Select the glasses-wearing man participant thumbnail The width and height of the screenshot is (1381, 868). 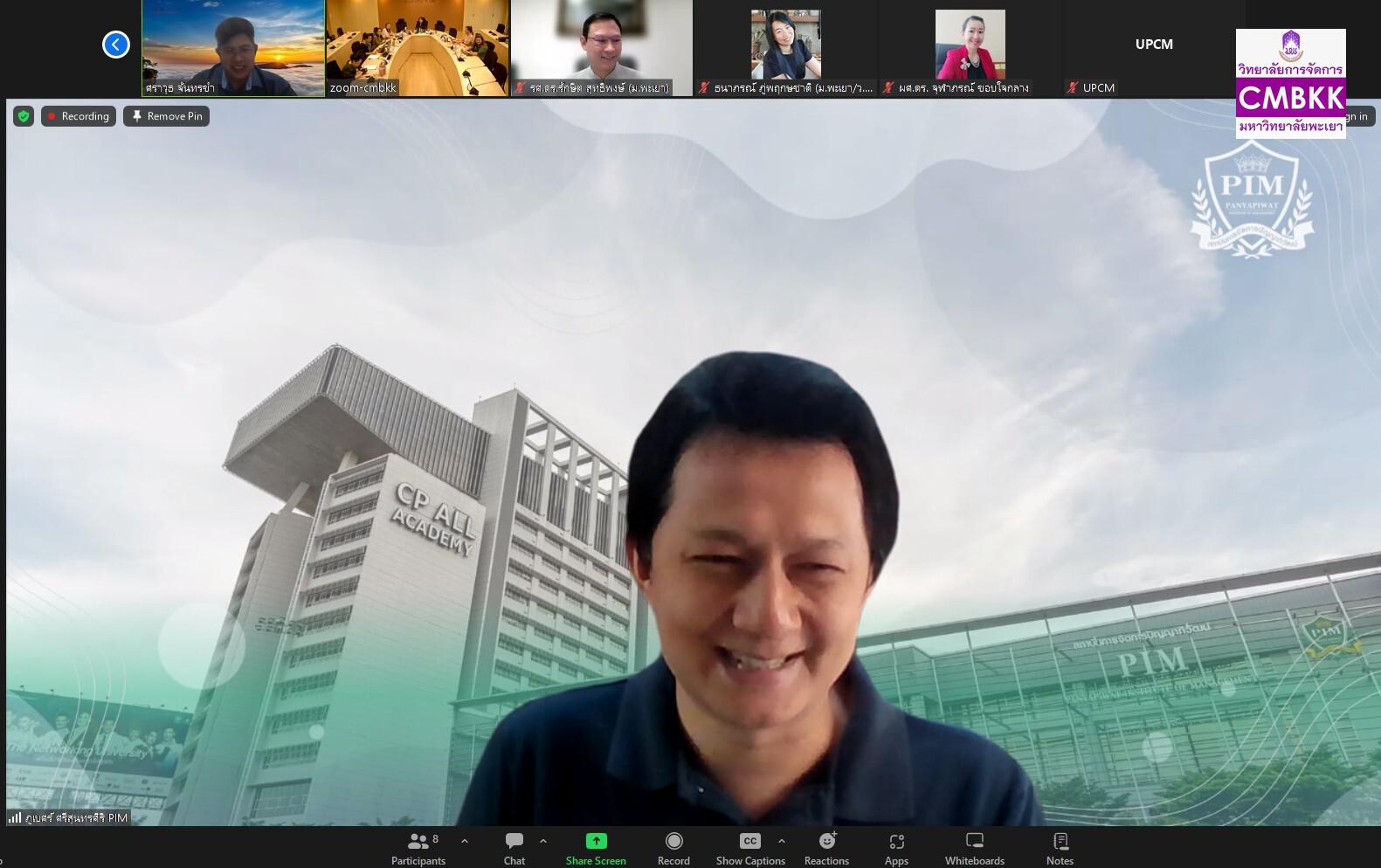(602, 48)
